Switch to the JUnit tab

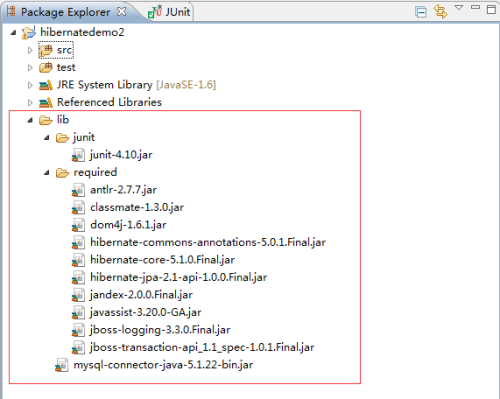(x=170, y=12)
